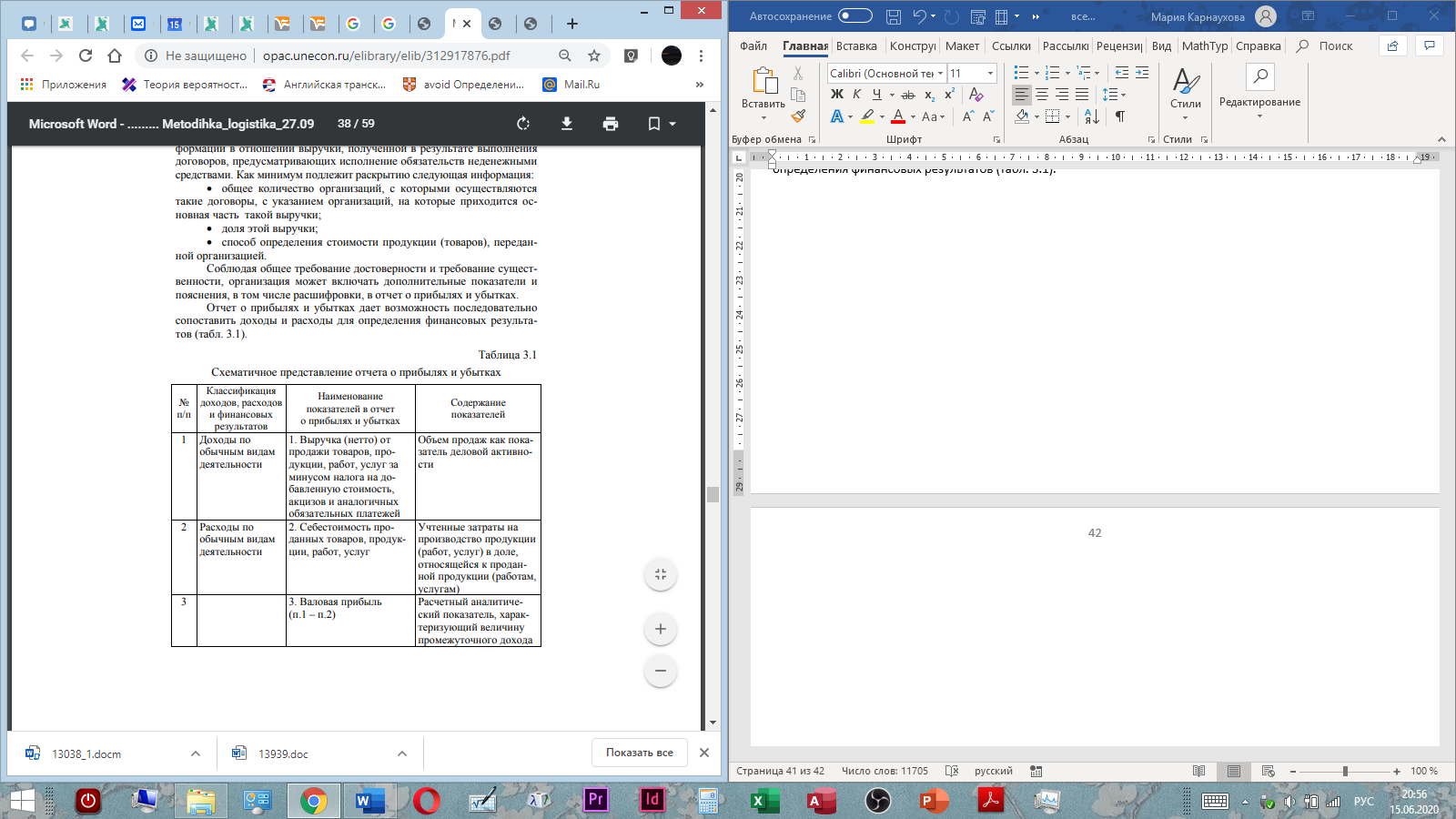Click the browser address bar URL
Image resolution: width=1456 pixels, height=819 pixels.
tap(387, 56)
